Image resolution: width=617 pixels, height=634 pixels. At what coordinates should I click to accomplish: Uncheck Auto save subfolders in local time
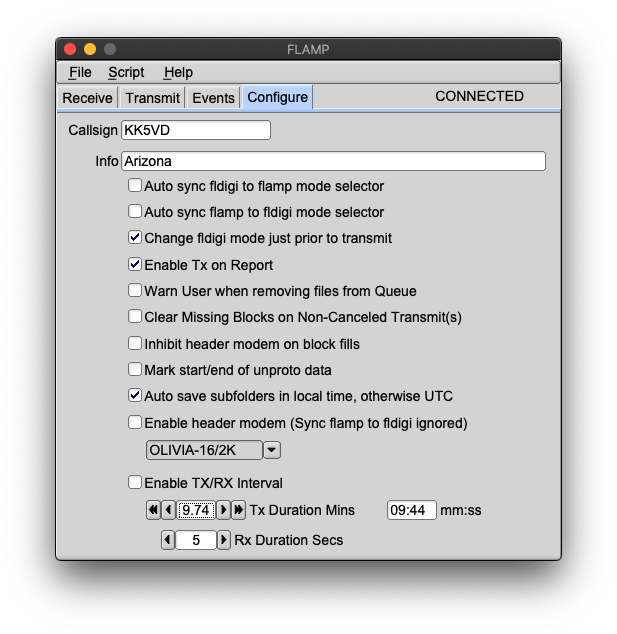[135, 395]
